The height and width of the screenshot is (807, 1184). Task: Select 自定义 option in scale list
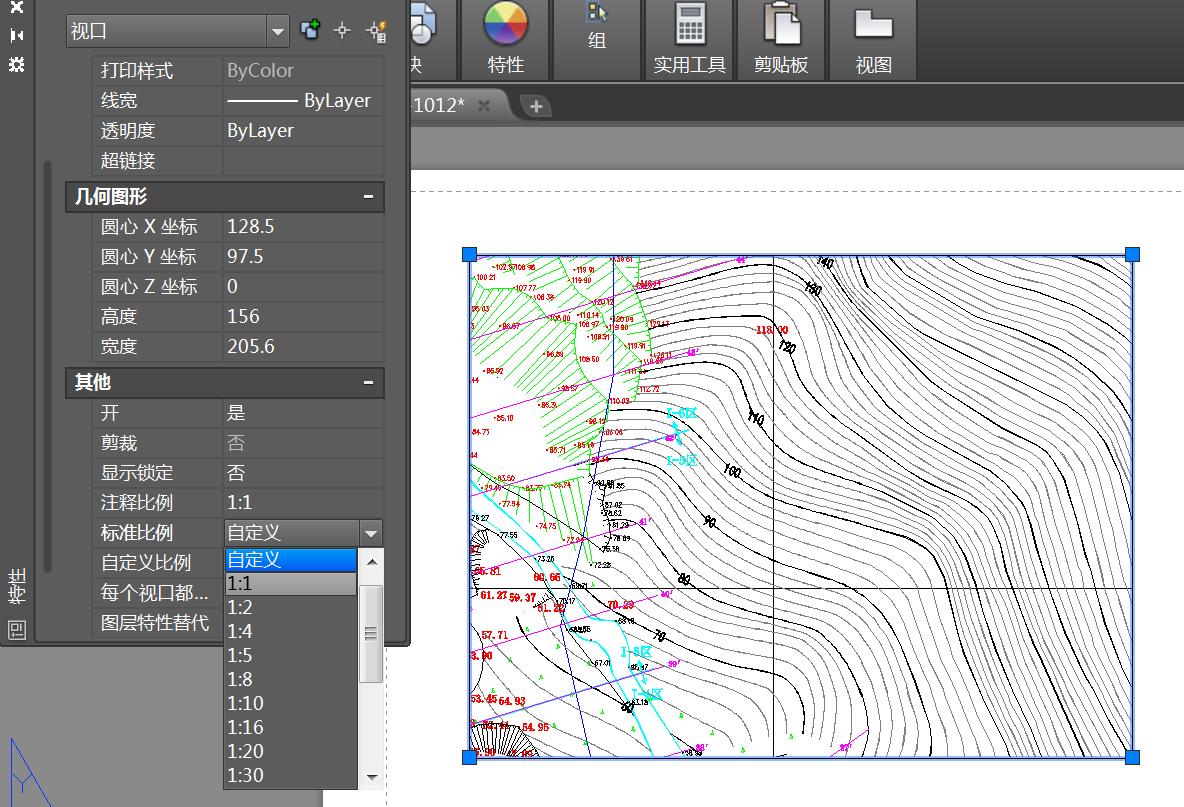tap(290, 560)
